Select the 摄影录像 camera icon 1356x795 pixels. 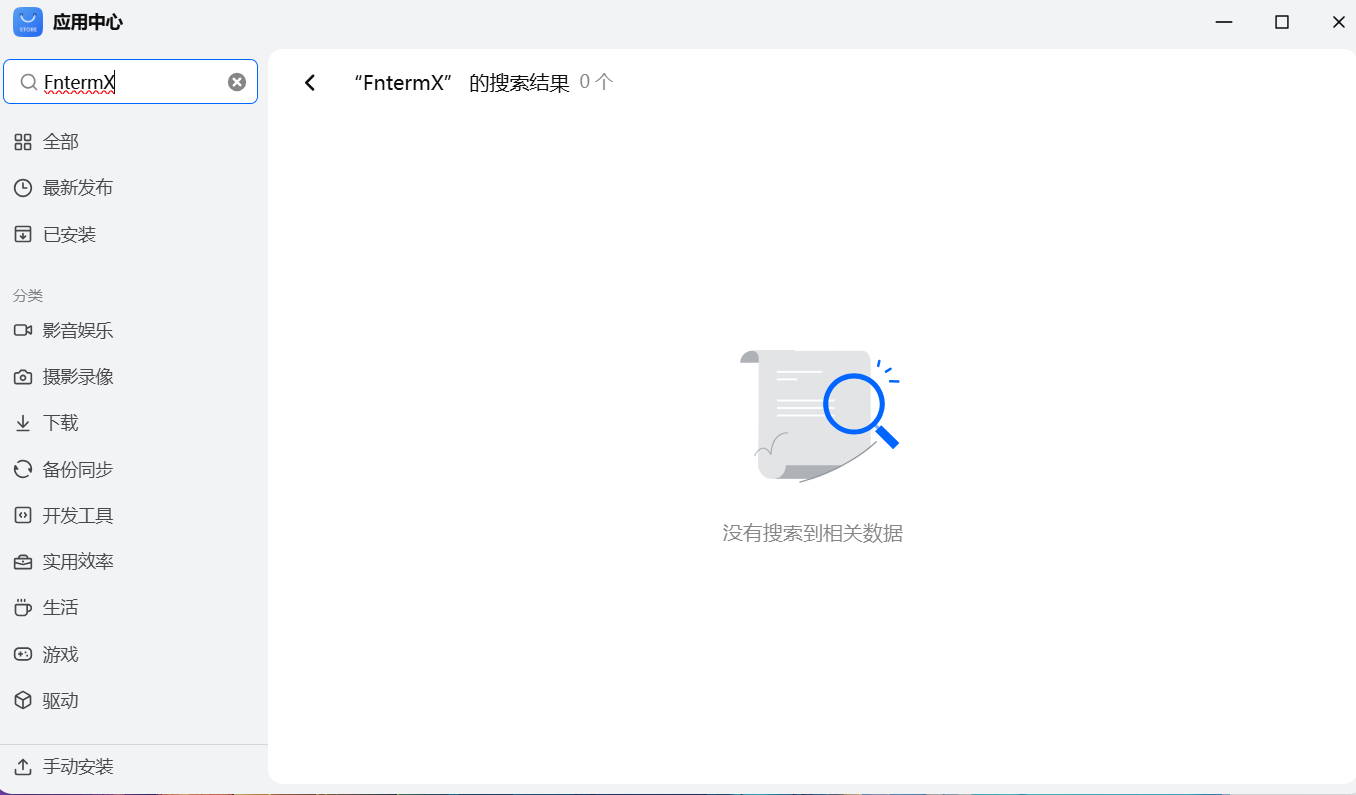click(x=23, y=376)
